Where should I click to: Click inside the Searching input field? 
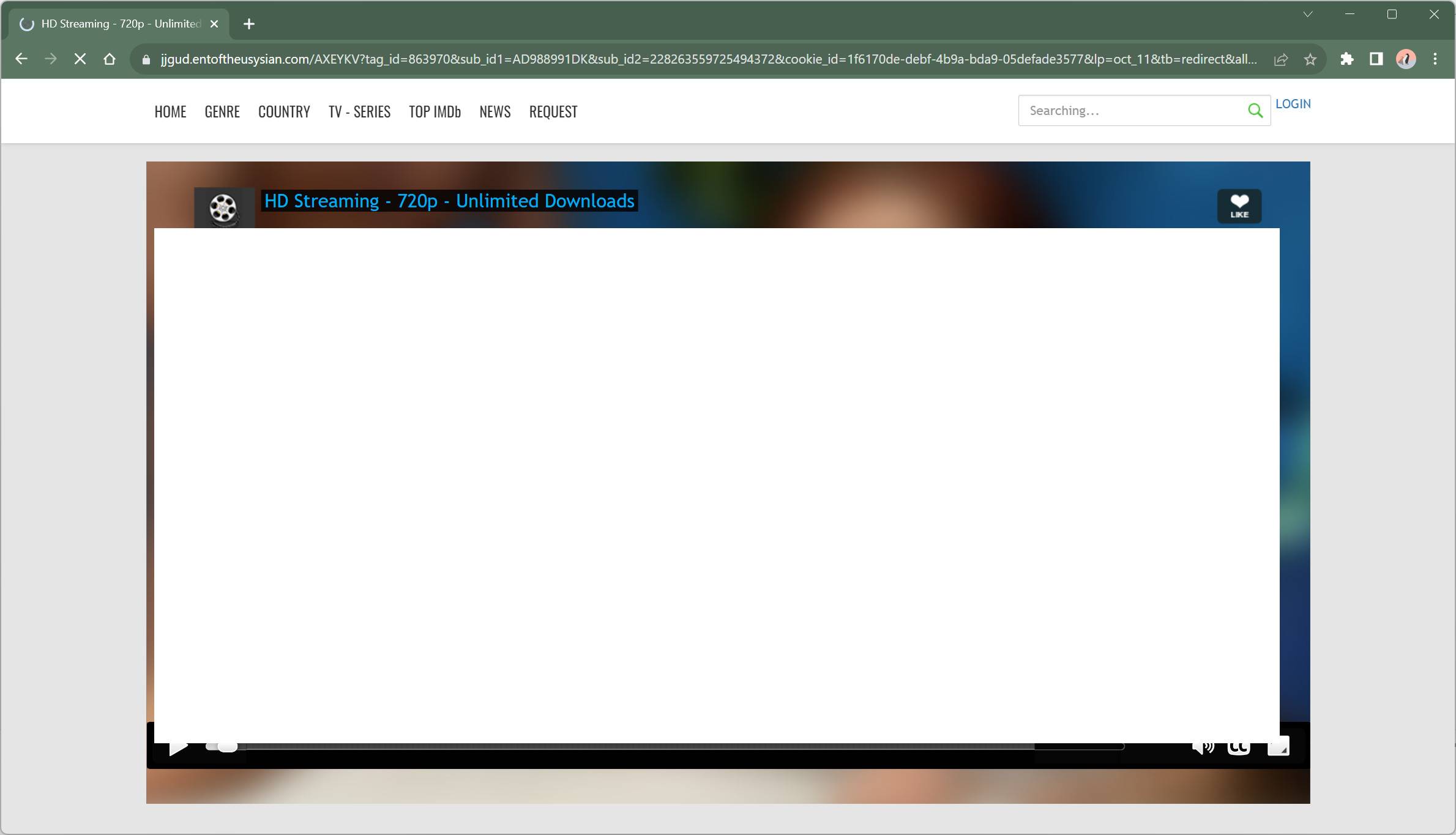coord(1132,110)
